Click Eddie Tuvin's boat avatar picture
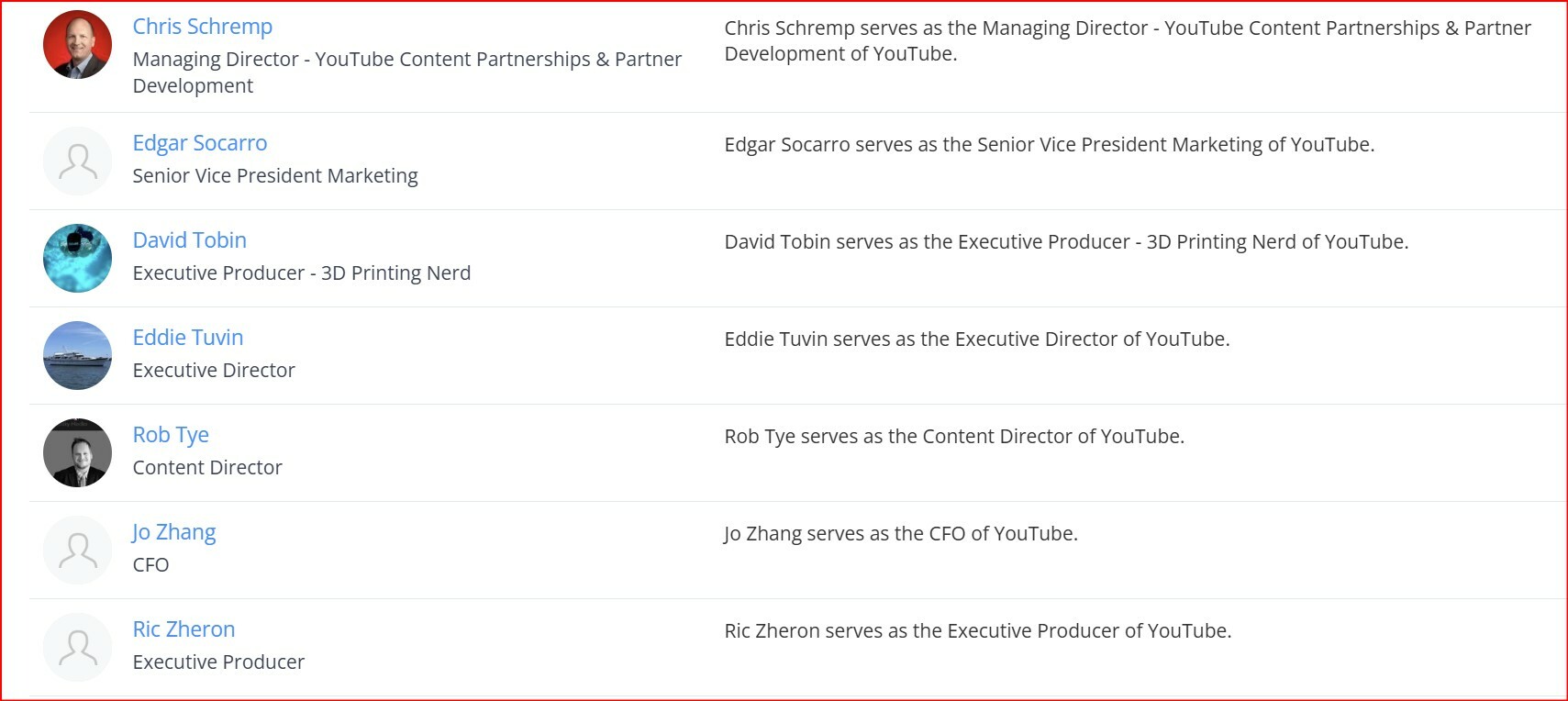Viewport: 1568px width, 701px height. click(77, 356)
